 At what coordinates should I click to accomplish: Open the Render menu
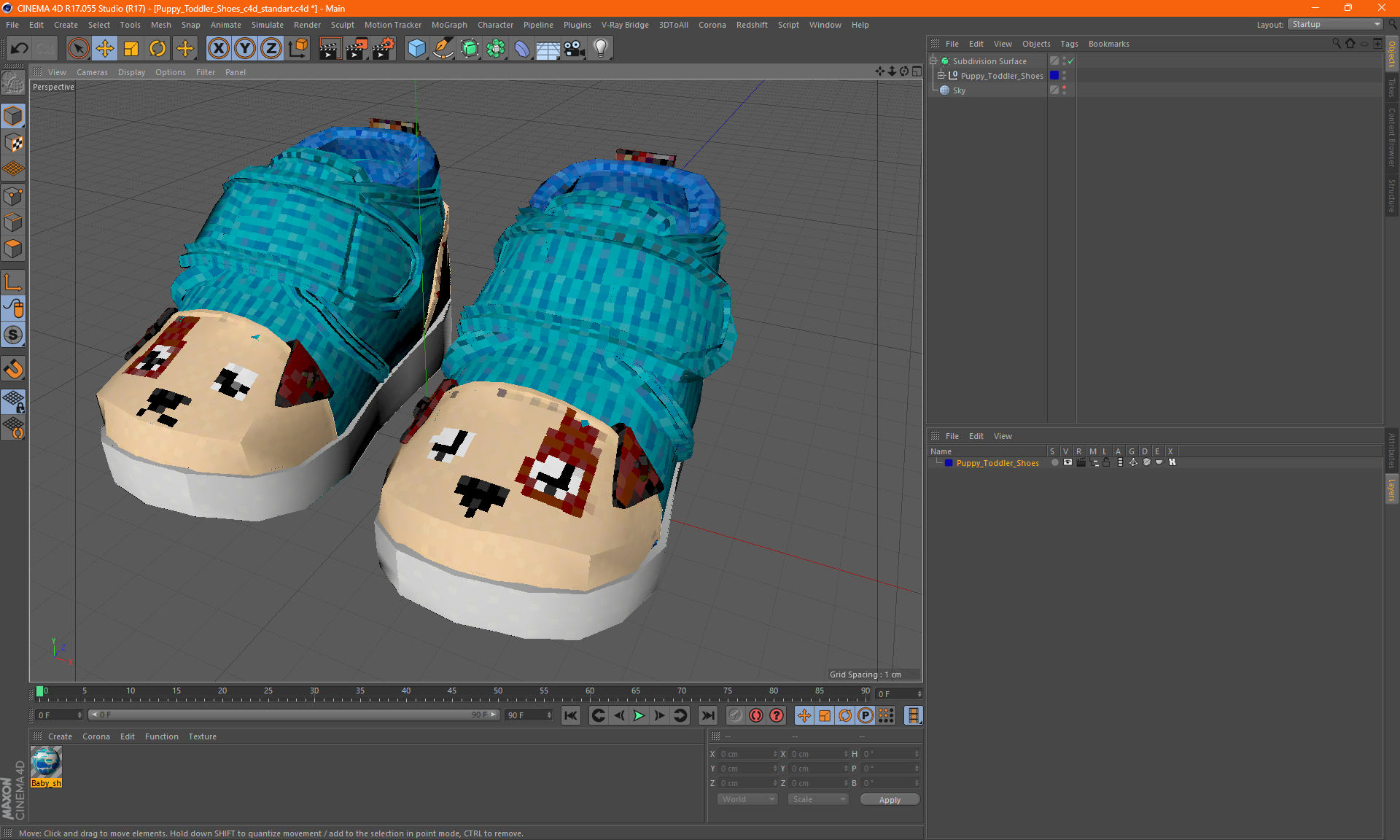307,25
